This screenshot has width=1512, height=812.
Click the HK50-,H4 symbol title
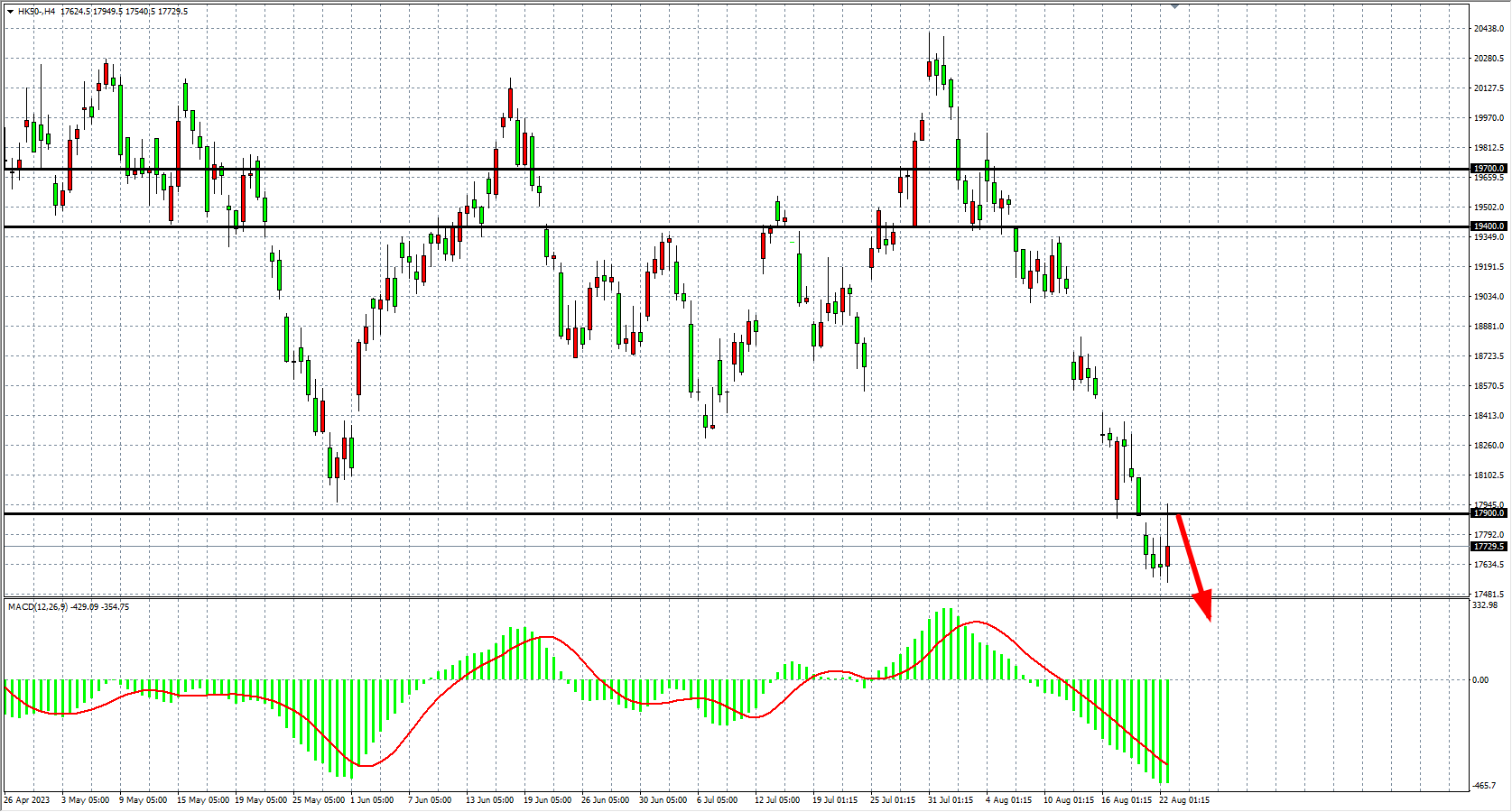[x=36, y=12]
